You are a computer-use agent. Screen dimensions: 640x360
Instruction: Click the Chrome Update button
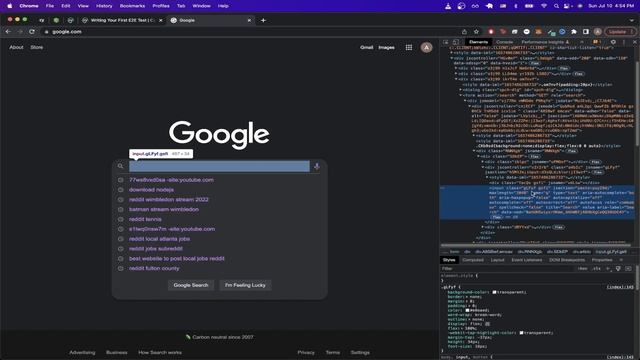click(620, 31)
